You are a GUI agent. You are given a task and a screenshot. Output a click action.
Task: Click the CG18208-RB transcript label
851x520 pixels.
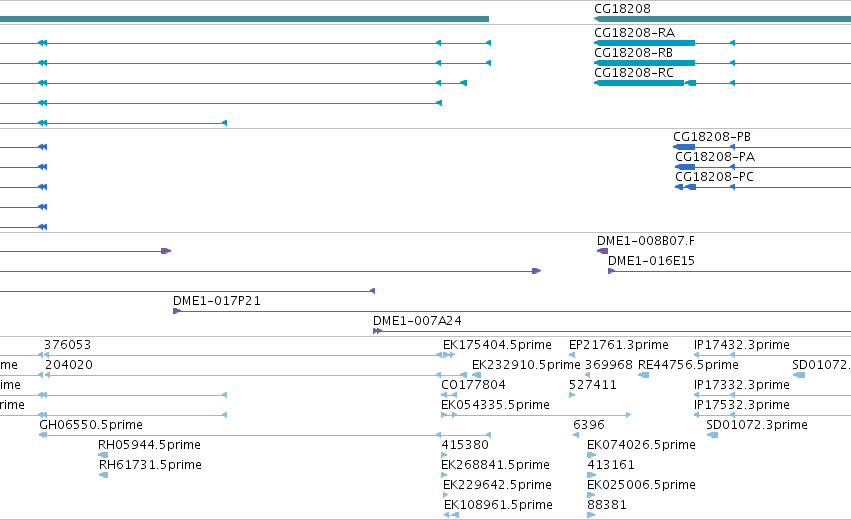633,53
